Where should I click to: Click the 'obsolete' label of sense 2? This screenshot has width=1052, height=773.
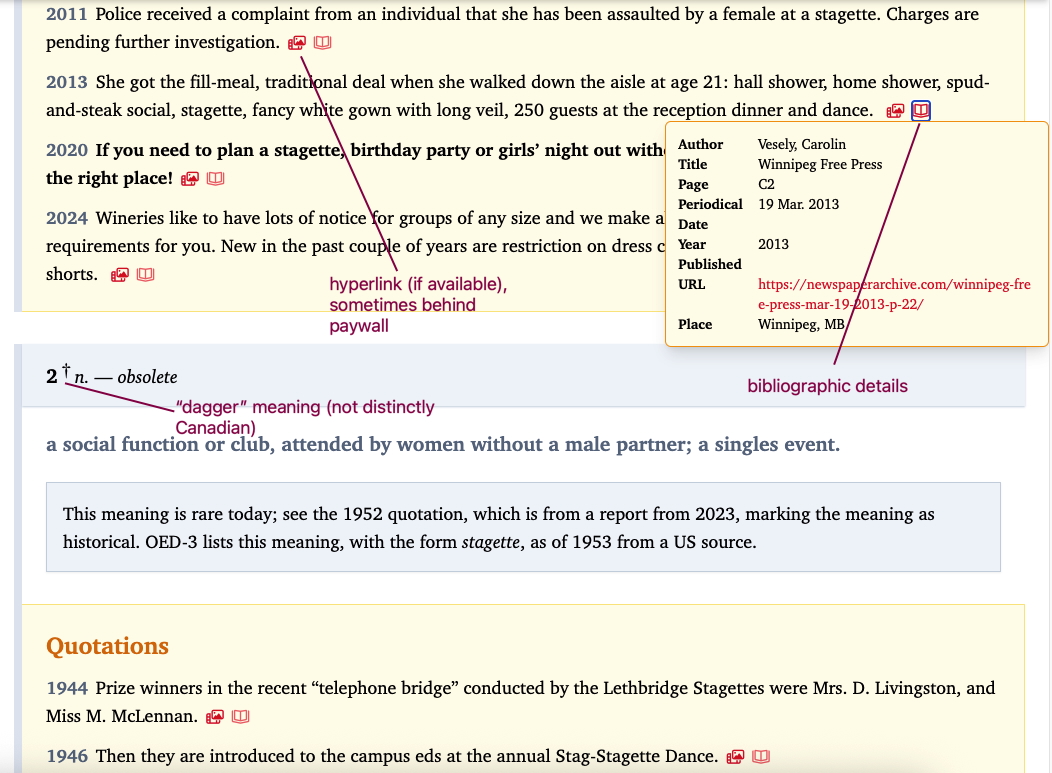click(147, 377)
